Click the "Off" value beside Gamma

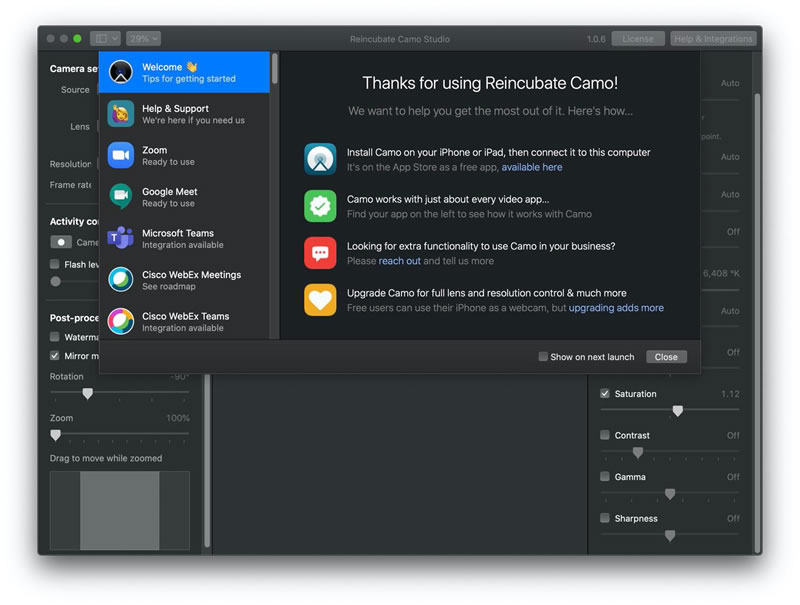tap(733, 477)
